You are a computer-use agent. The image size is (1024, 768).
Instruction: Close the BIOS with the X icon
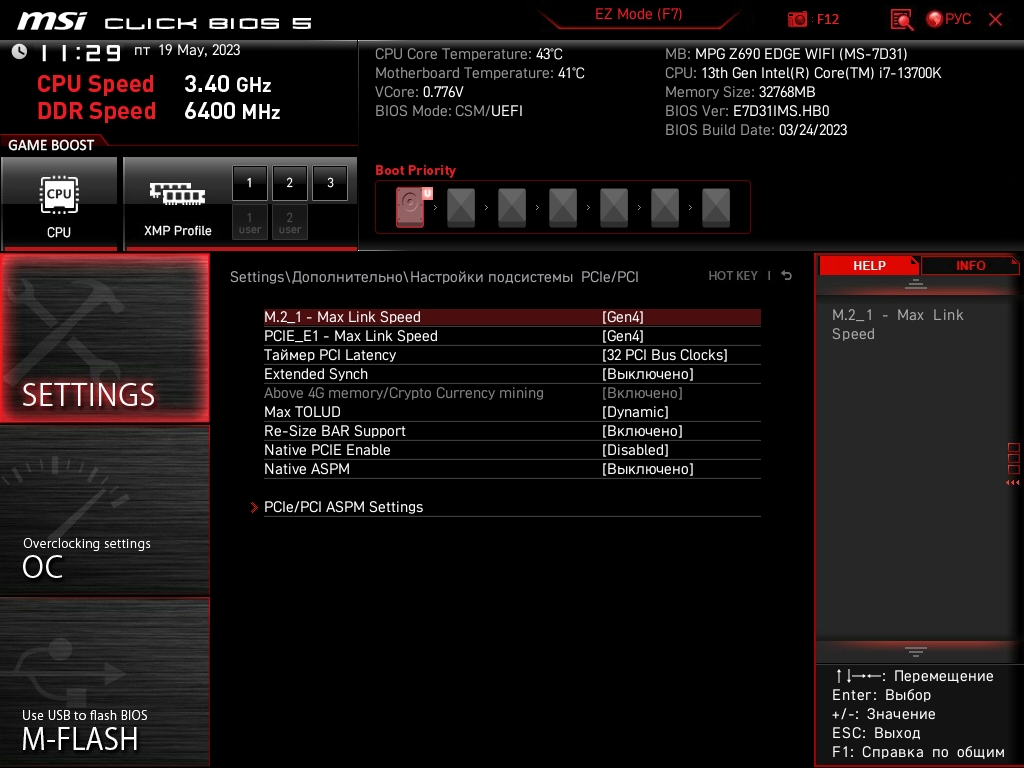click(x=995, y=19)
